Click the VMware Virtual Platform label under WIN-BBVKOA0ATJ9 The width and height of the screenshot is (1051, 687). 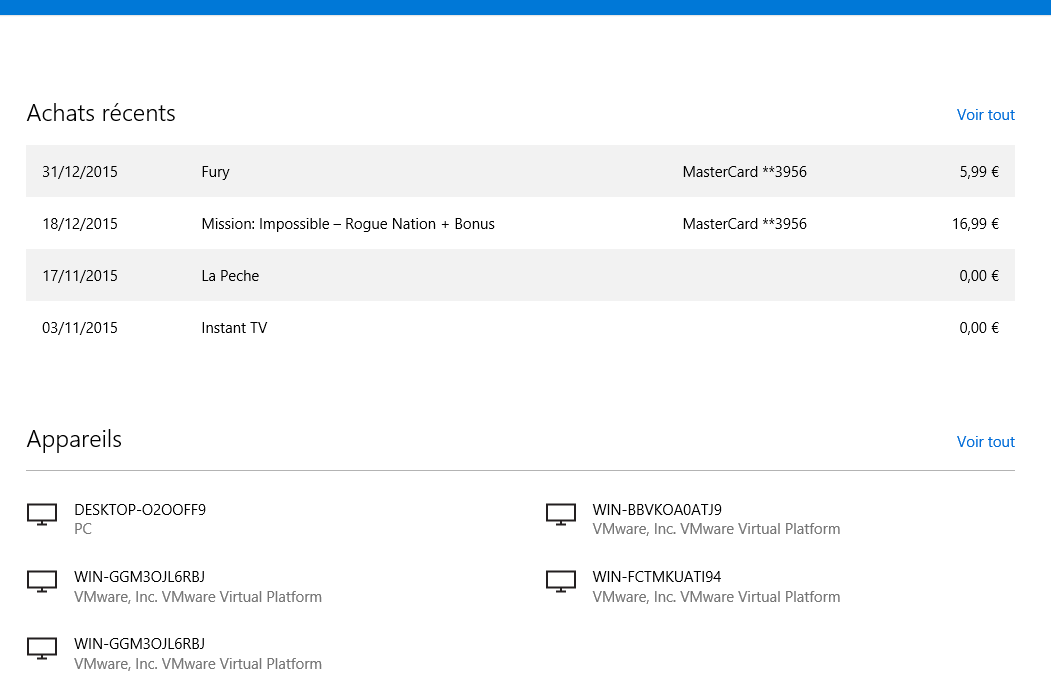tap(716, 529)
